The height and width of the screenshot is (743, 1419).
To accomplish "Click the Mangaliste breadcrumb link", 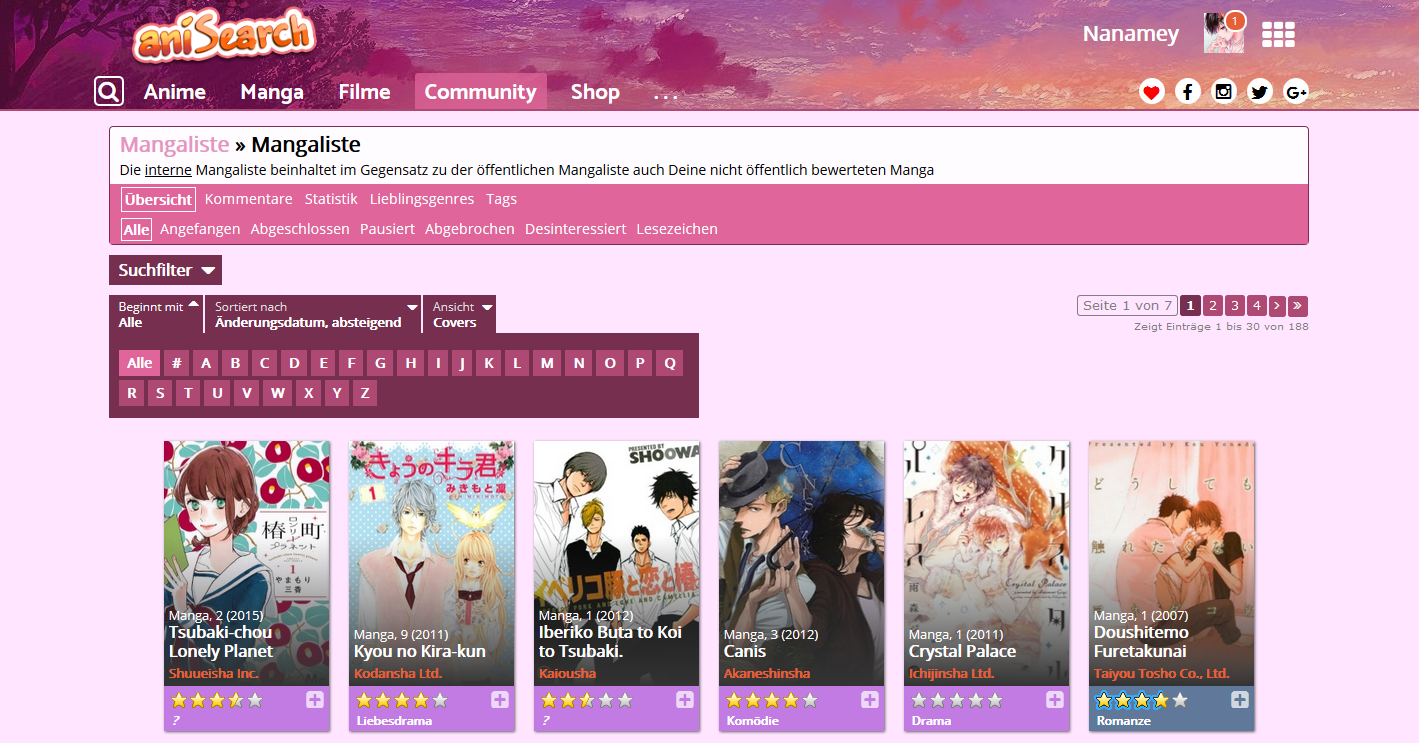I will tap(174, 145).
